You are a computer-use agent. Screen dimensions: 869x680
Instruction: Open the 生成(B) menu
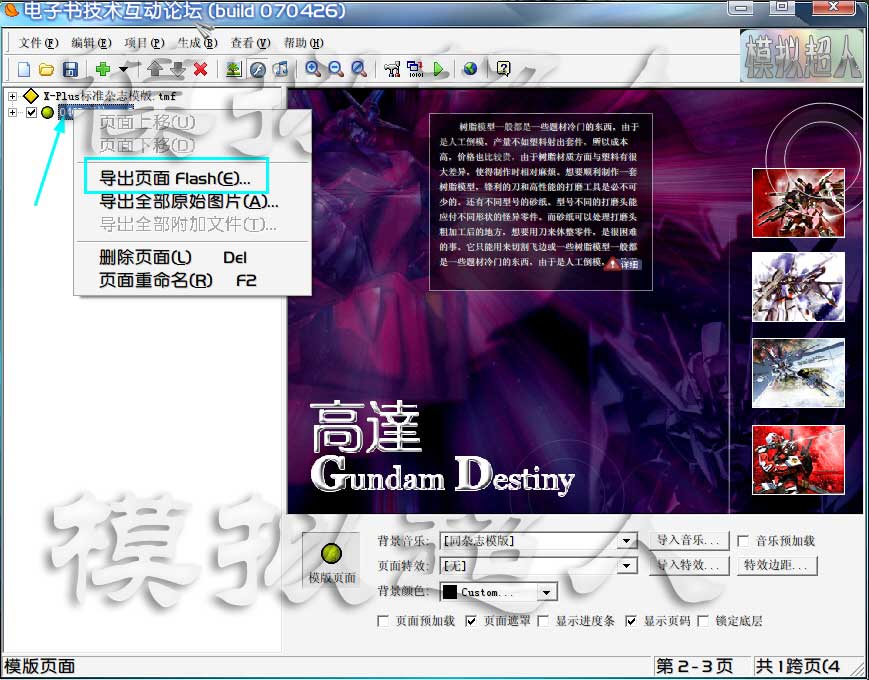[197, 43]
